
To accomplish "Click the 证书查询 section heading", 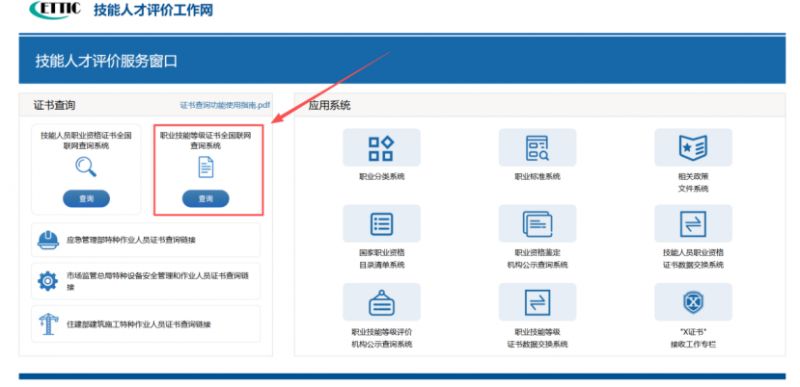I will pos(55,106).
